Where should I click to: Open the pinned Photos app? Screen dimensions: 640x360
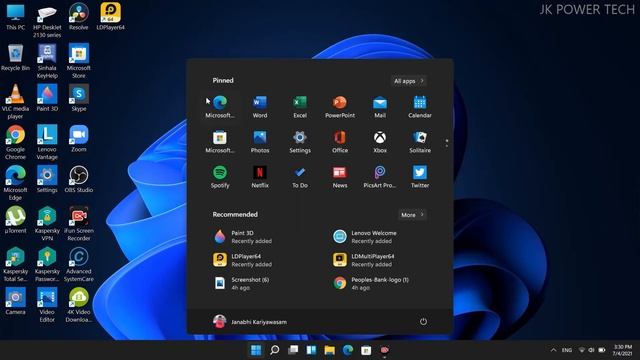(260, 142)
